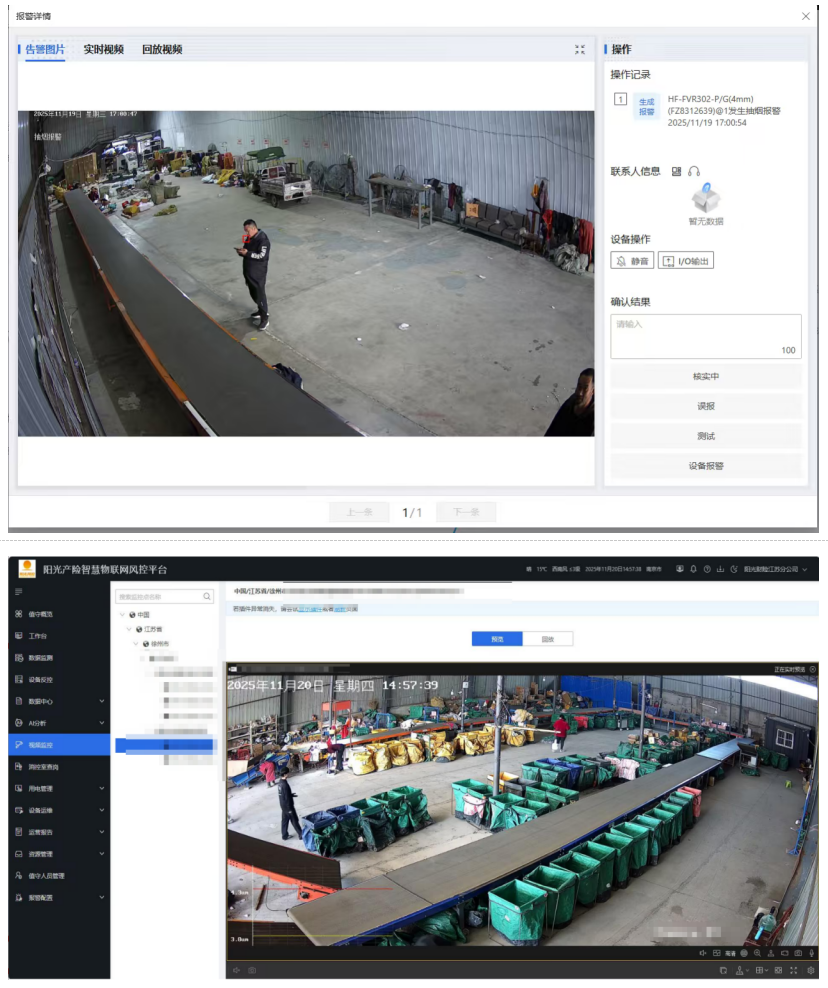
Task: Click the snapshot camera icon on video
Action: click(797, 953)
